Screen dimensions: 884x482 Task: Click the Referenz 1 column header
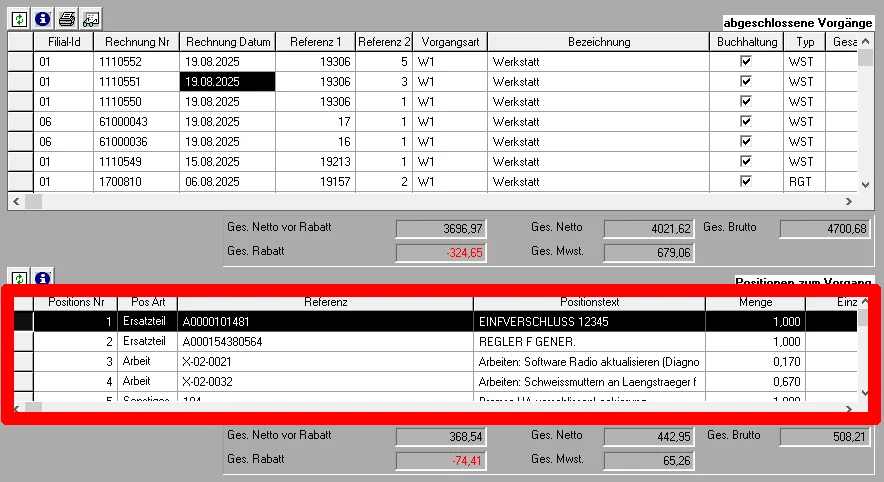coord(316,42)
